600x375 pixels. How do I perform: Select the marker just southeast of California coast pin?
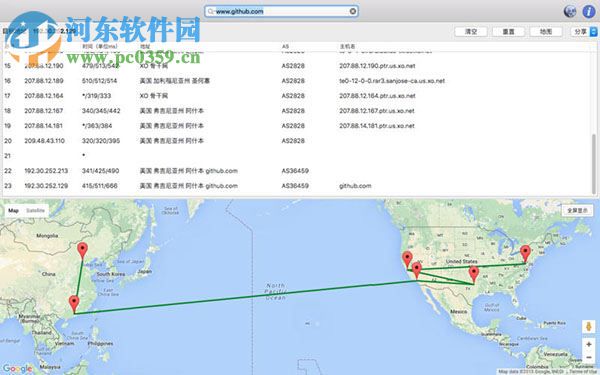pos(417,271)
